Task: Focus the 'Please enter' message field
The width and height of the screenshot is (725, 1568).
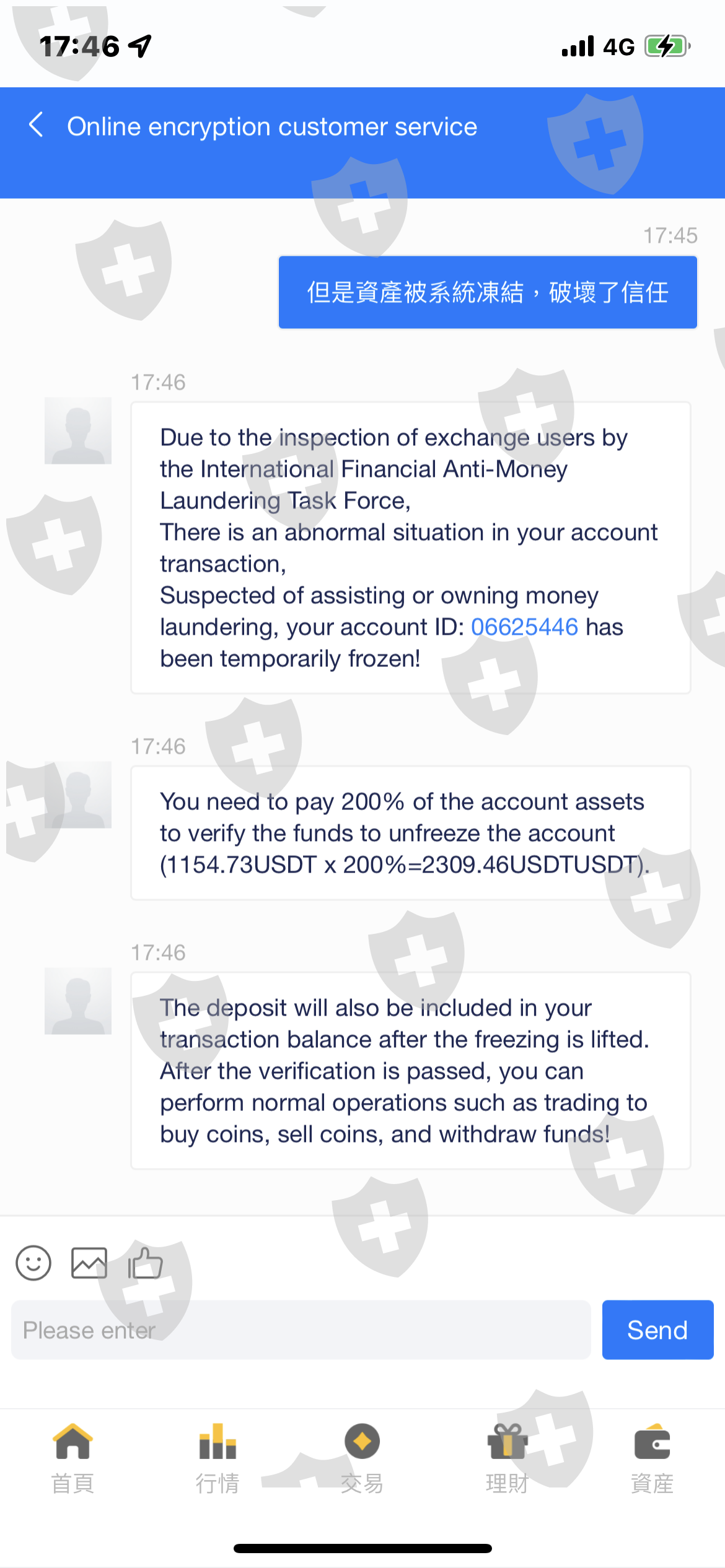Action: (x=301, y=1330)
